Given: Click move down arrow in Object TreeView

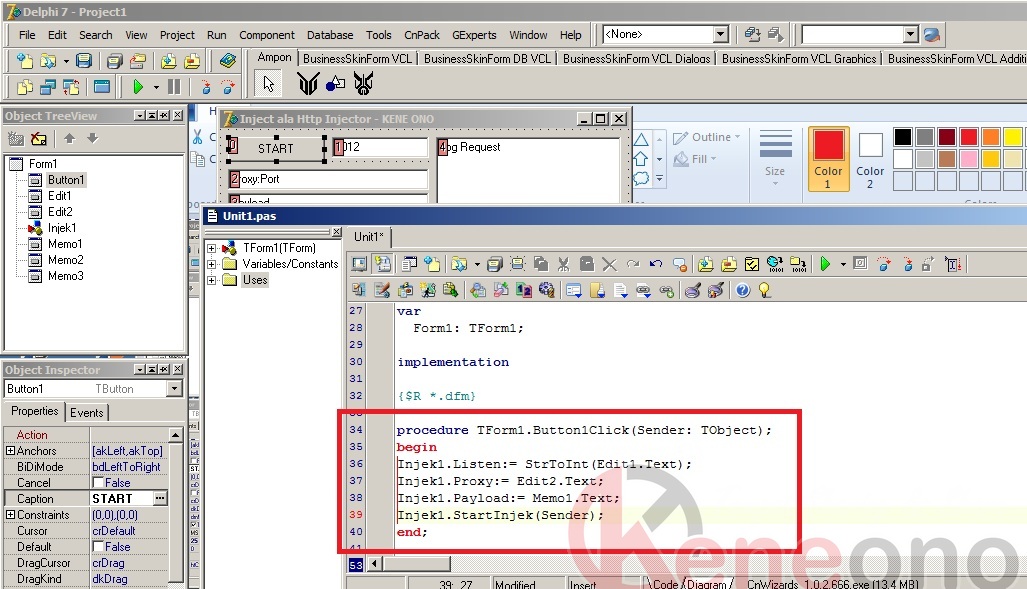Looking at the screenshot, I should tap(92, 138).
